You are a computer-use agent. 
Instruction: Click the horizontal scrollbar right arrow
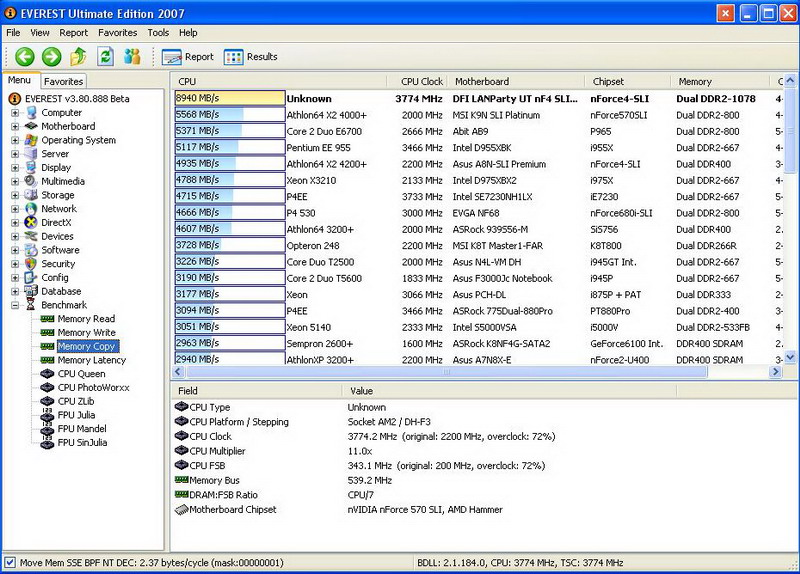pyautogui.click(x=776, y=372)
